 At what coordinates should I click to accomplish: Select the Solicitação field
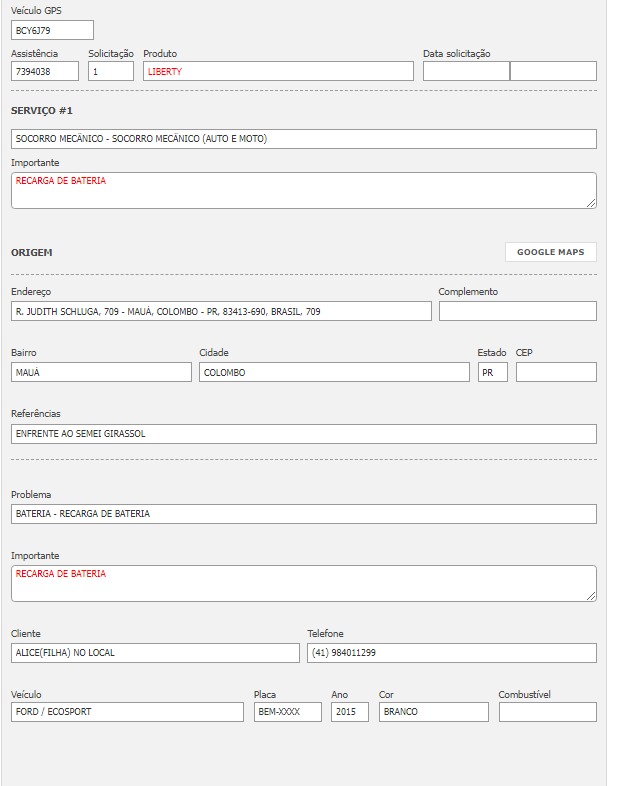(x=111, y=72)
